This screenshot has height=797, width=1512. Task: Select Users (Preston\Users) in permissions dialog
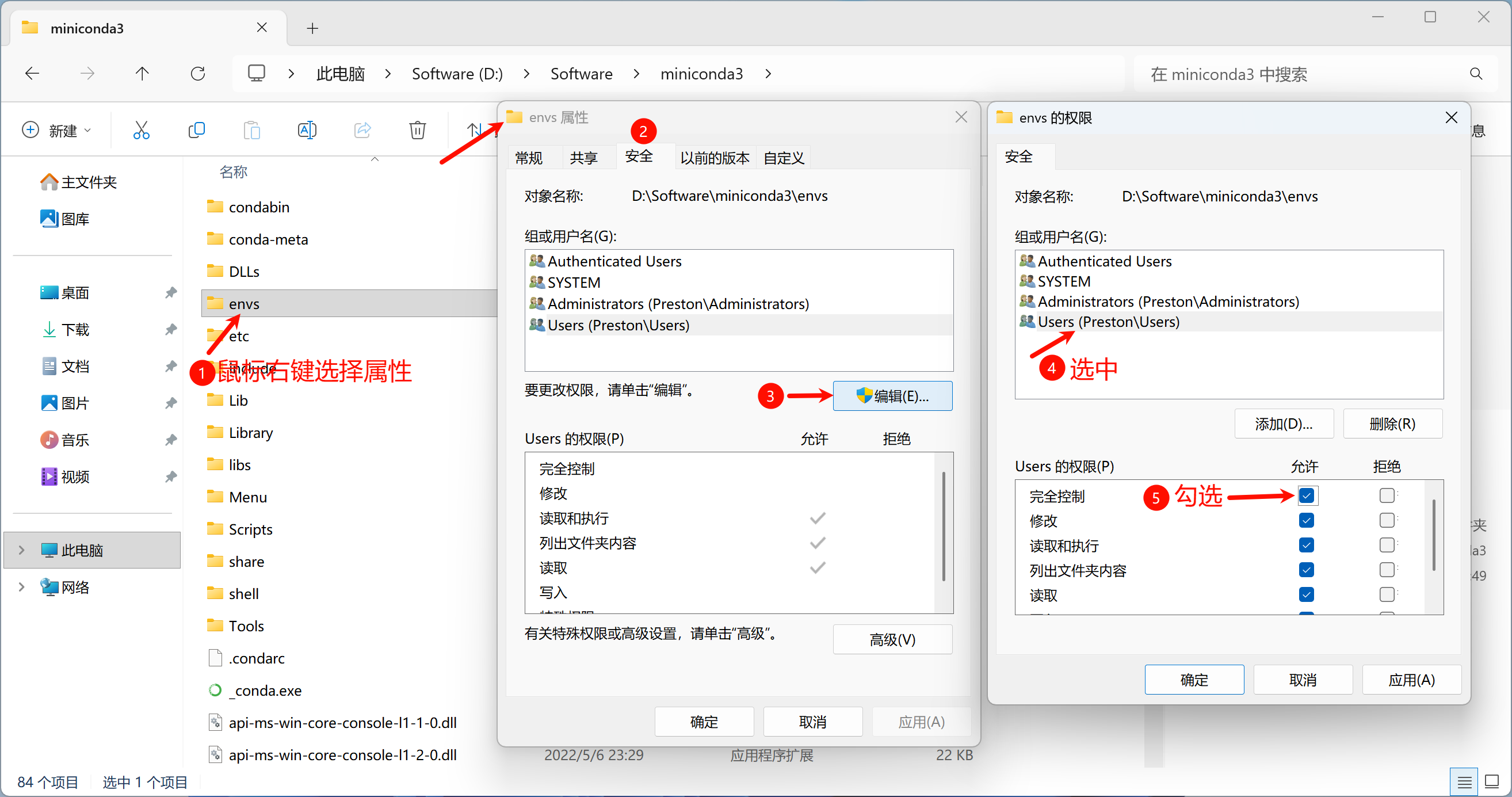coord(1108,322)
